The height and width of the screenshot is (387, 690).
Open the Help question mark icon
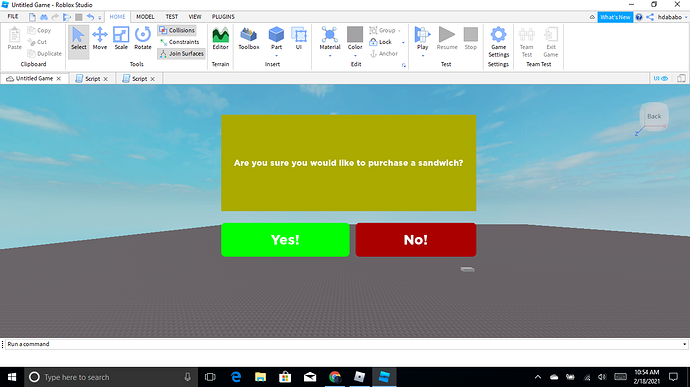pyautogui.click(x=639, y=17)
